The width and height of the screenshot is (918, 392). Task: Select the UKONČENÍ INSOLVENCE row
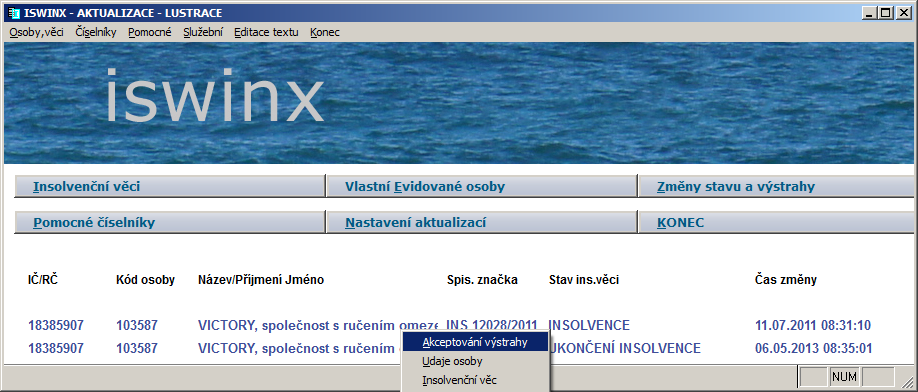(450, 349)
